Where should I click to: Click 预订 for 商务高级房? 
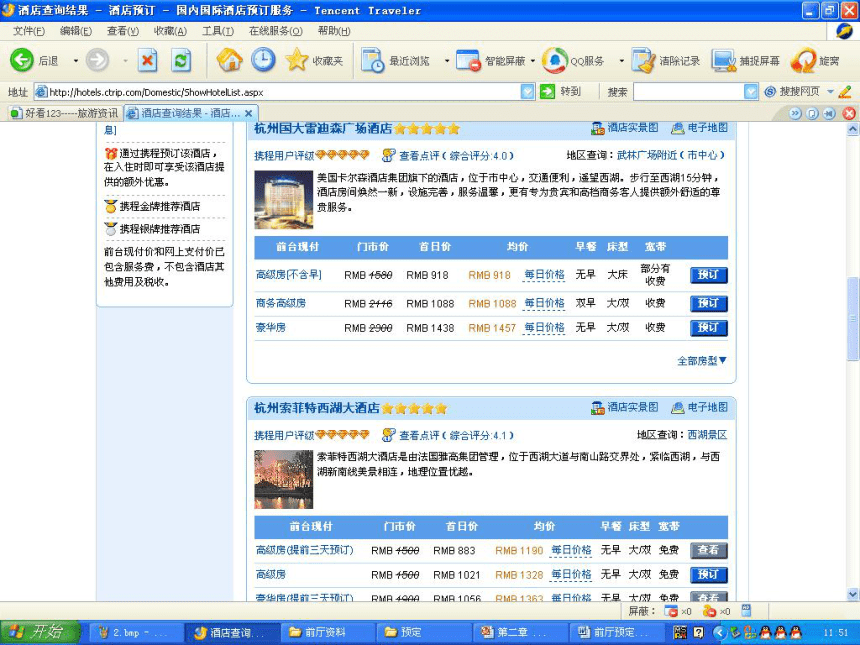(x=709, y=303)
